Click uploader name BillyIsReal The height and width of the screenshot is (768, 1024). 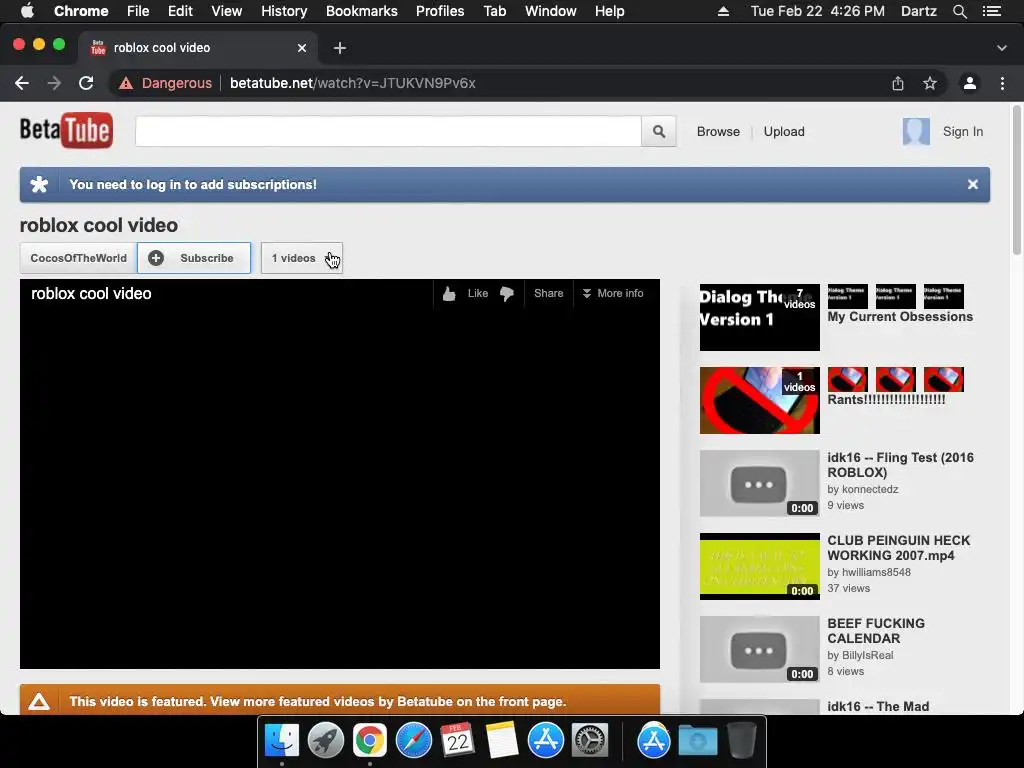pos(867,655)
